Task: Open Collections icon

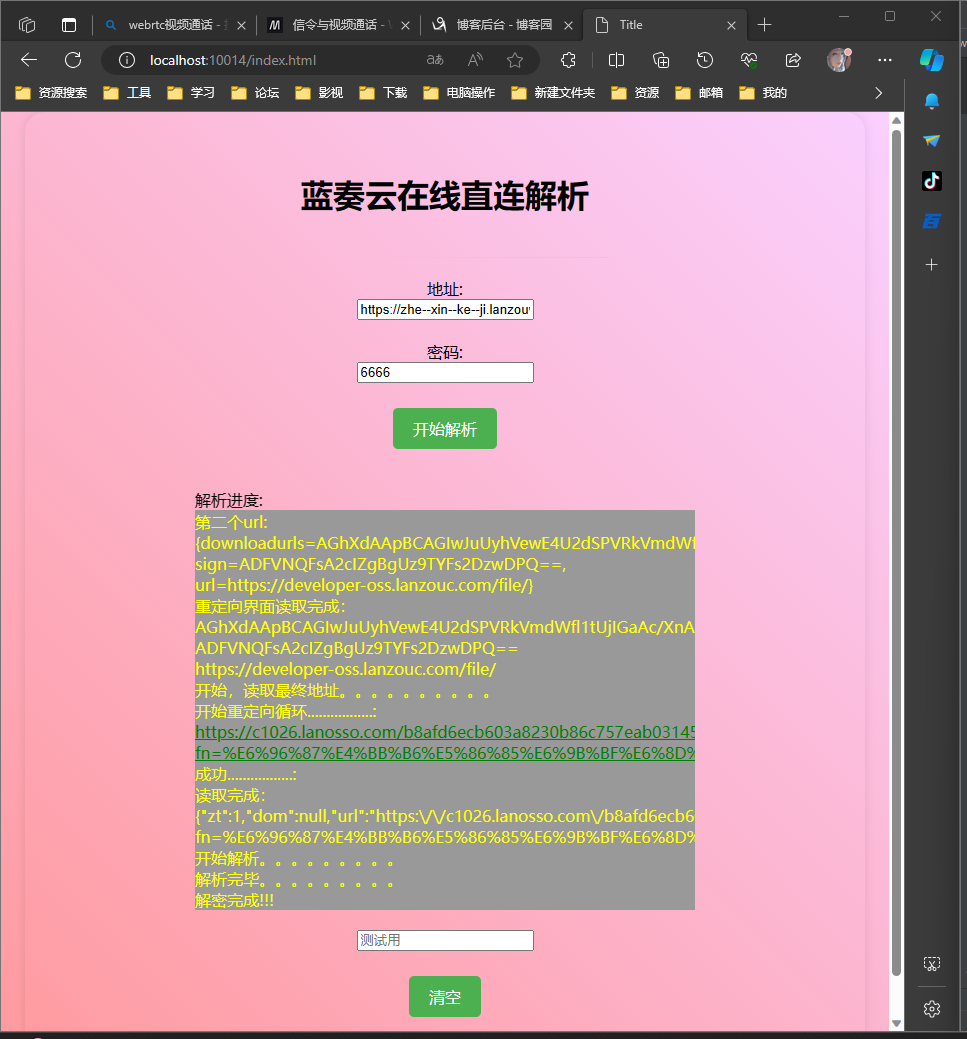Action: coord(661,60)
